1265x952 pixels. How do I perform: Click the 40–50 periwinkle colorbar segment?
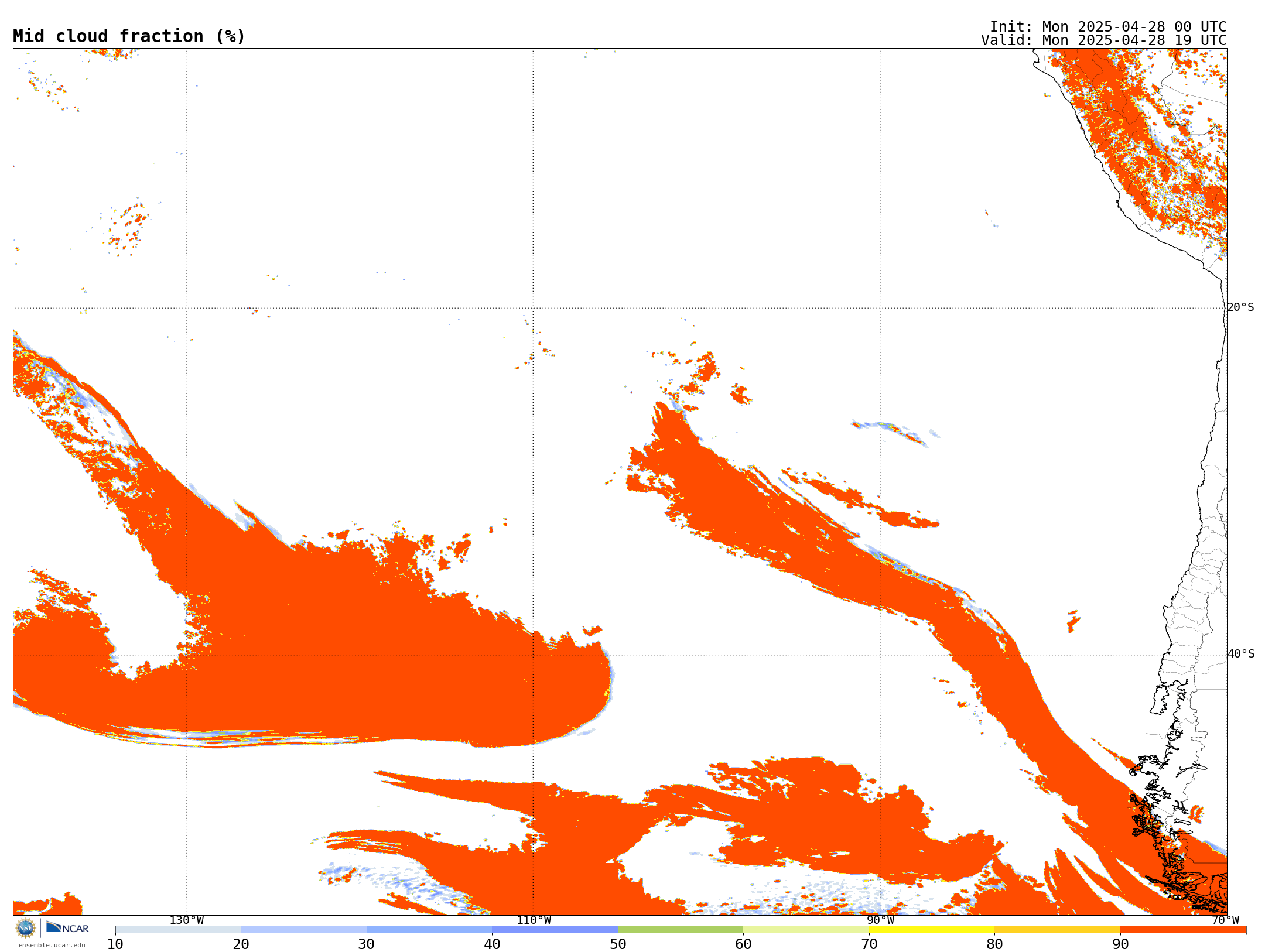(x=555, y=930)
